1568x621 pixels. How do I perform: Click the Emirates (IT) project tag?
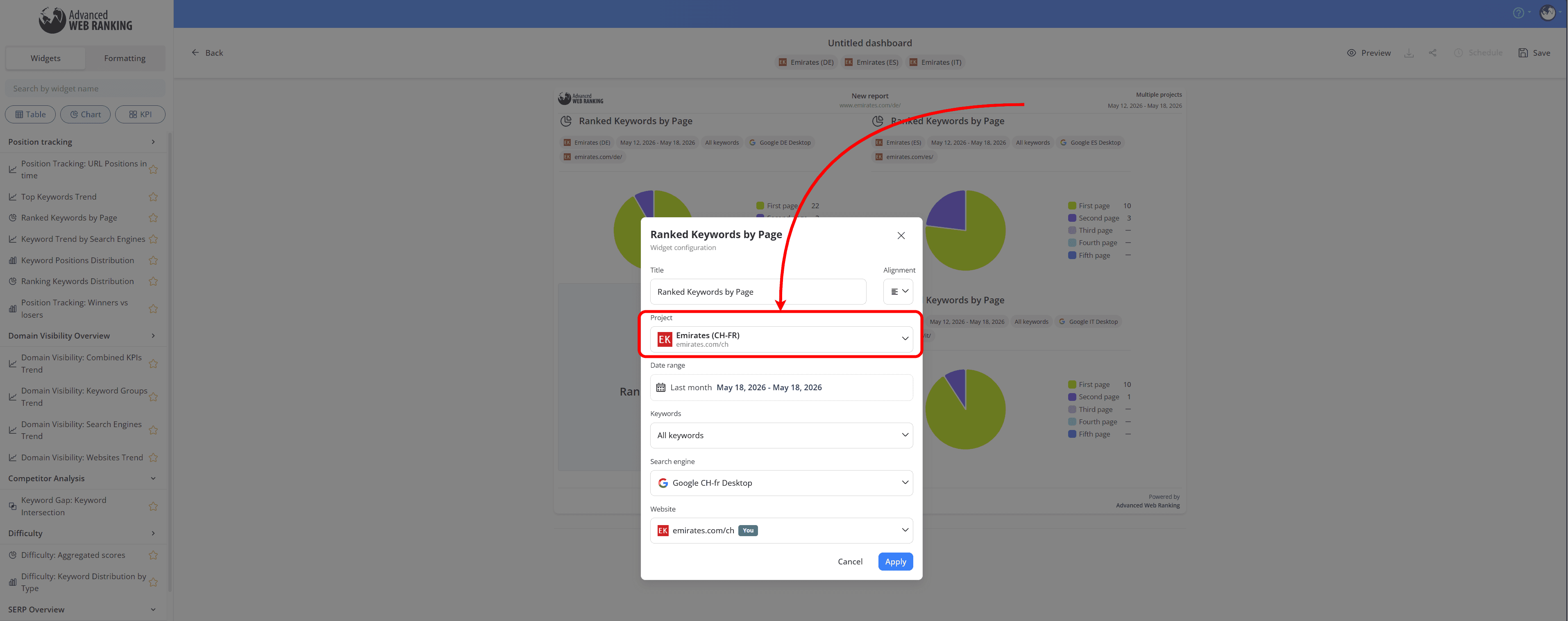(935, 62)
